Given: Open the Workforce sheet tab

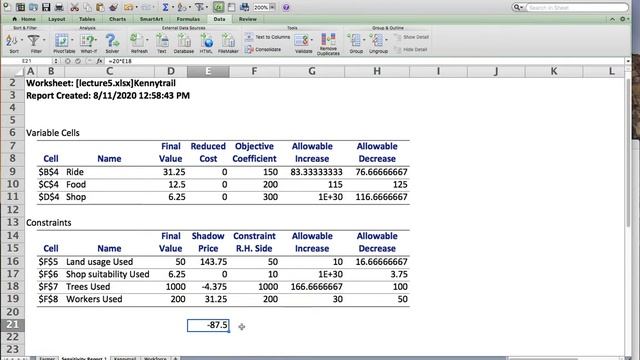Looking at the screenshot, I should point(155,358).
